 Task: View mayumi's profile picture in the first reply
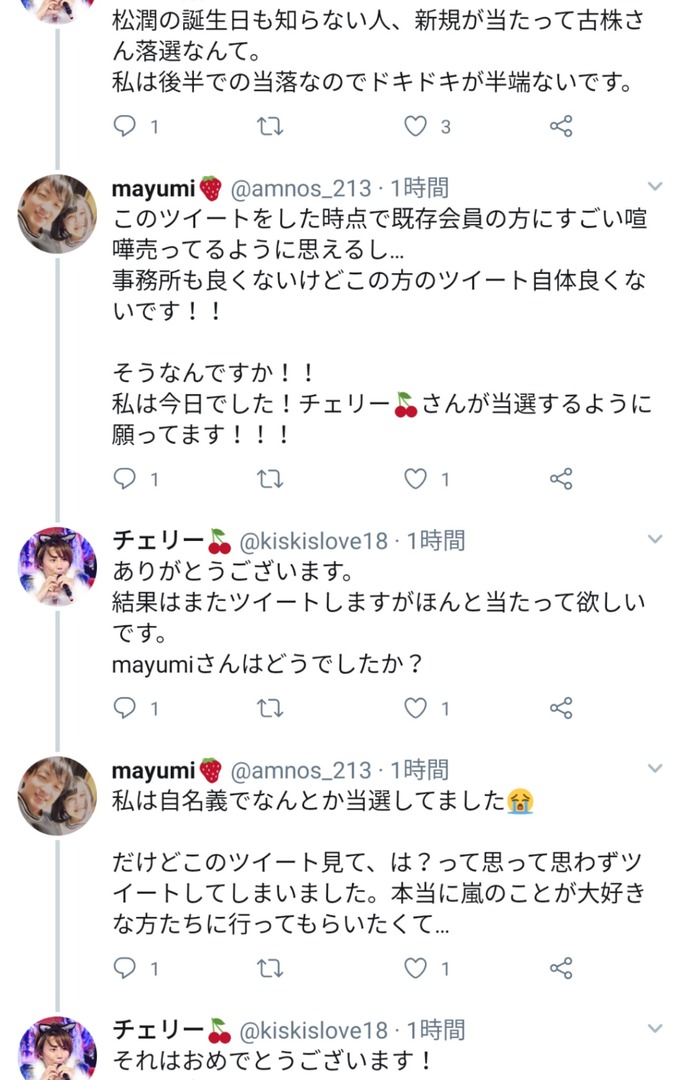[57, 214]
